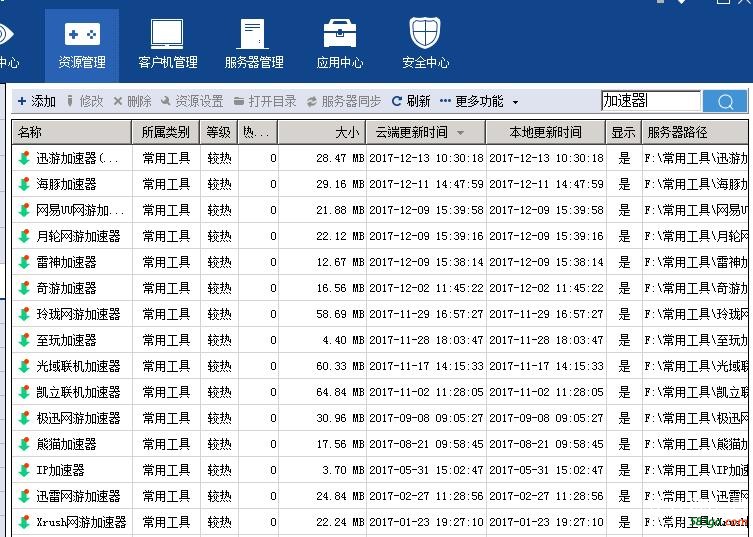Click 较热 level in 至玩加速器 row
This screenshot has height=537, width=753.
(x=219, y=340)
